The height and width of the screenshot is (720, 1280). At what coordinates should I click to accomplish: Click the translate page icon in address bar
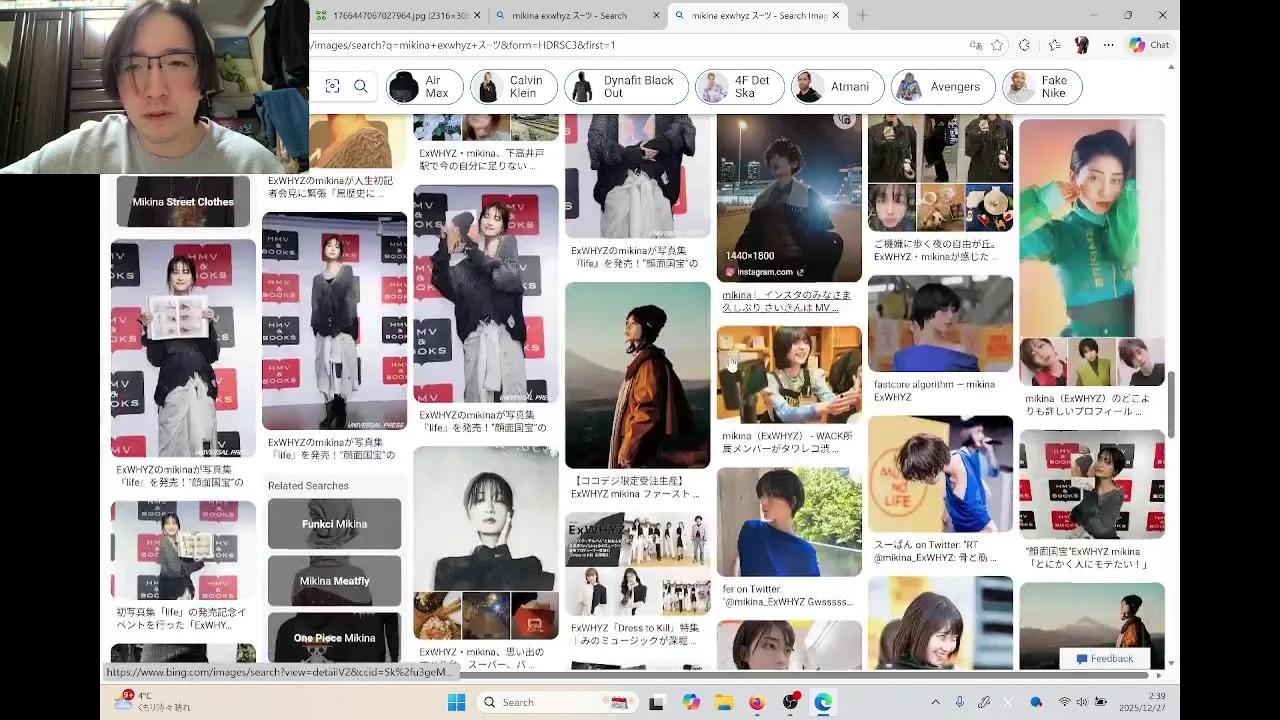pyautogui.click(x=975, y=45)
